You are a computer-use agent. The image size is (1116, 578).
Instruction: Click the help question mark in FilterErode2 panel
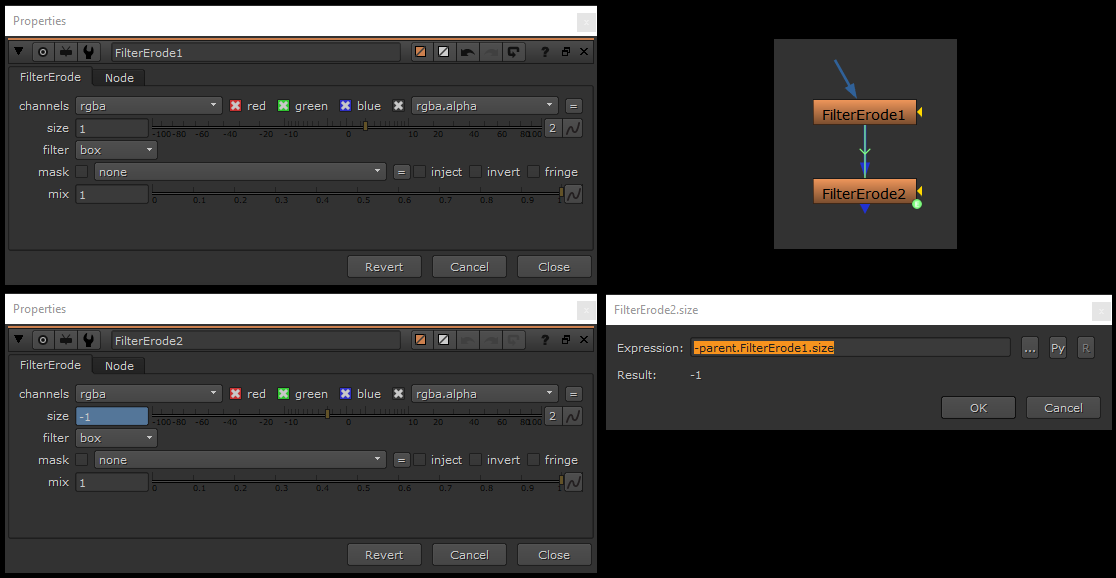click(546, 340)
